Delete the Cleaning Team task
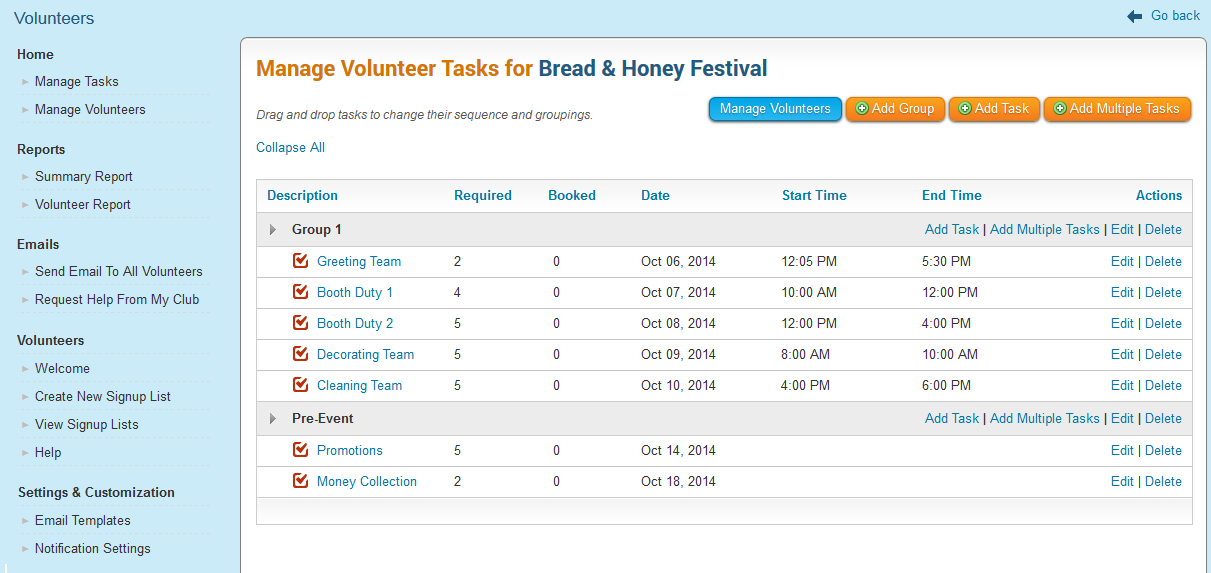Screen dimensions: 1211x573 1163,386
